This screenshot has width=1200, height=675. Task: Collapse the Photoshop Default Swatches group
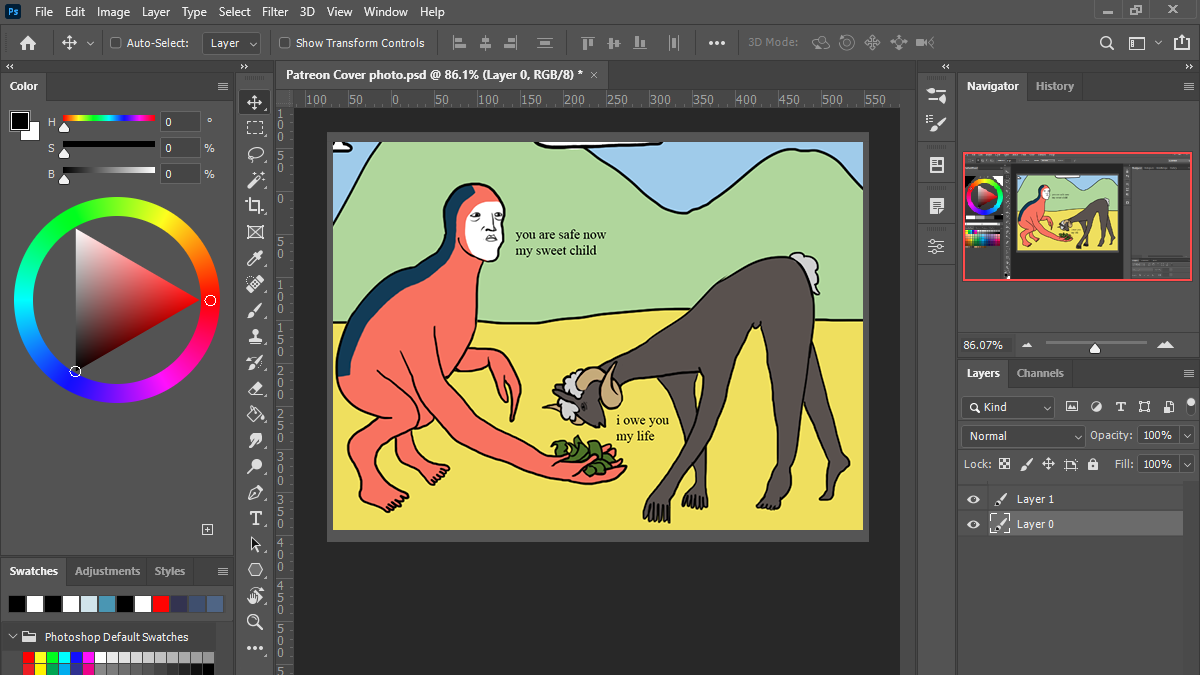11,637
